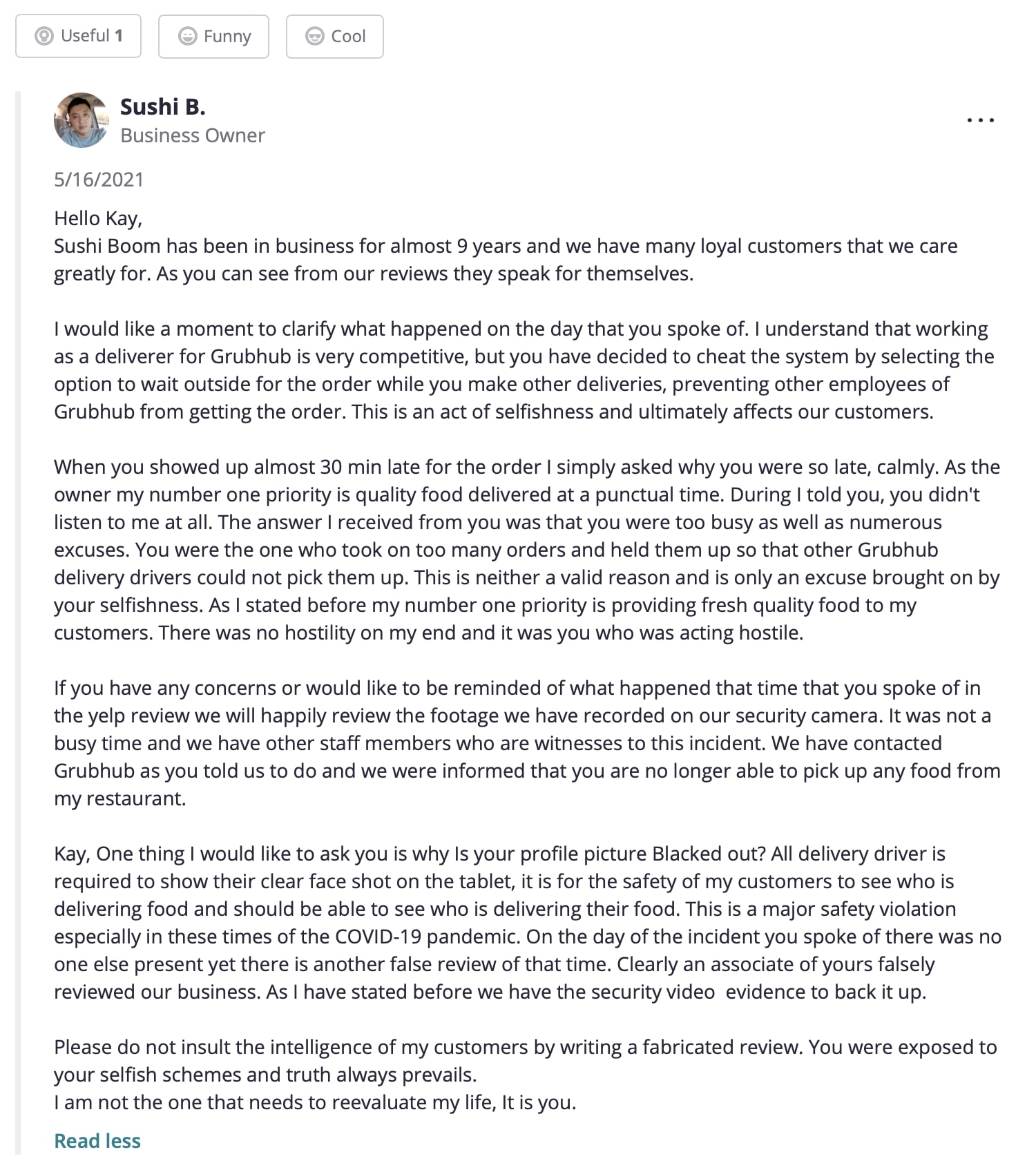Toggle the Cool reaction button

point(335,36)
